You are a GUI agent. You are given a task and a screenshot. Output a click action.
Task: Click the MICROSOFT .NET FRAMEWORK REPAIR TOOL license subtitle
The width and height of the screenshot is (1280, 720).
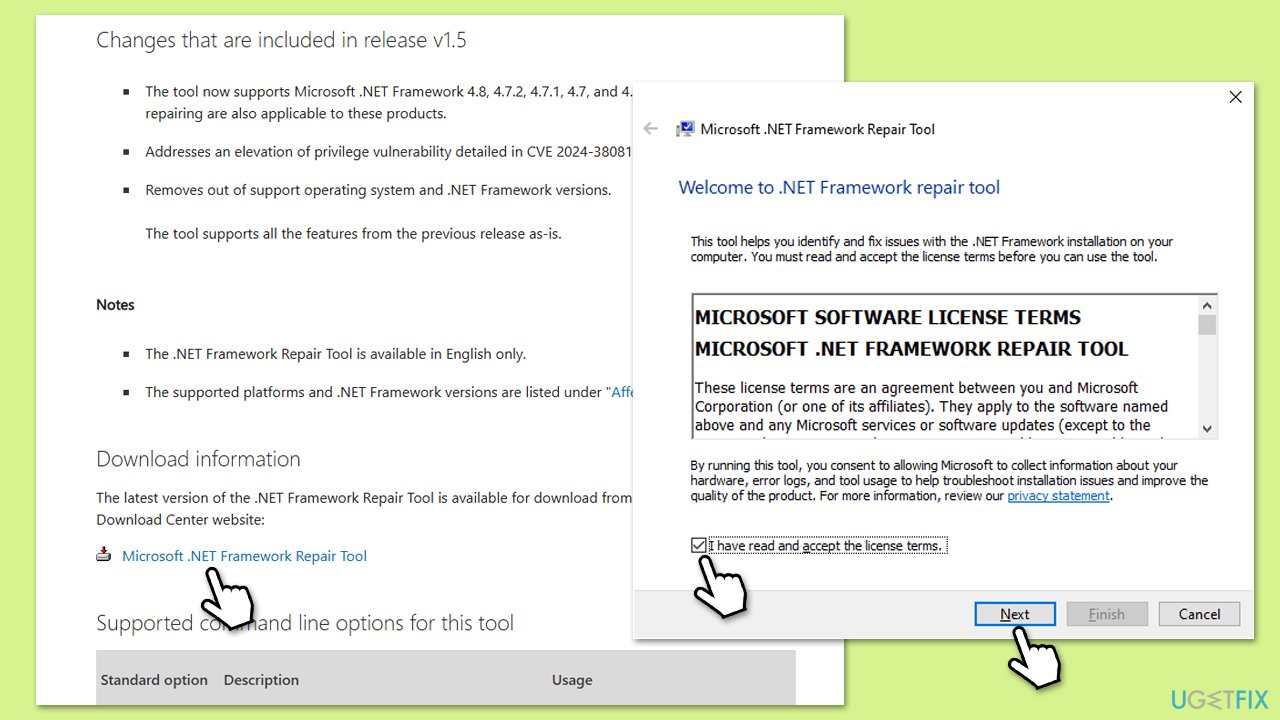coord(912,349)
